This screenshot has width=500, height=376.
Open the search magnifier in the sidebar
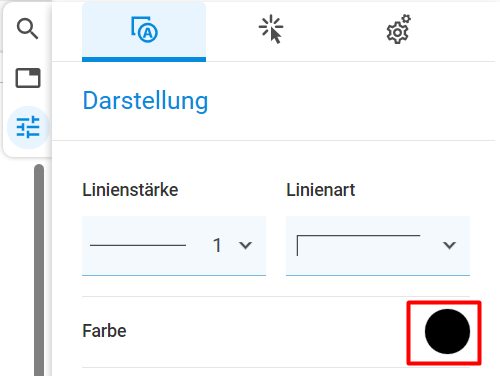click(27, 29)
